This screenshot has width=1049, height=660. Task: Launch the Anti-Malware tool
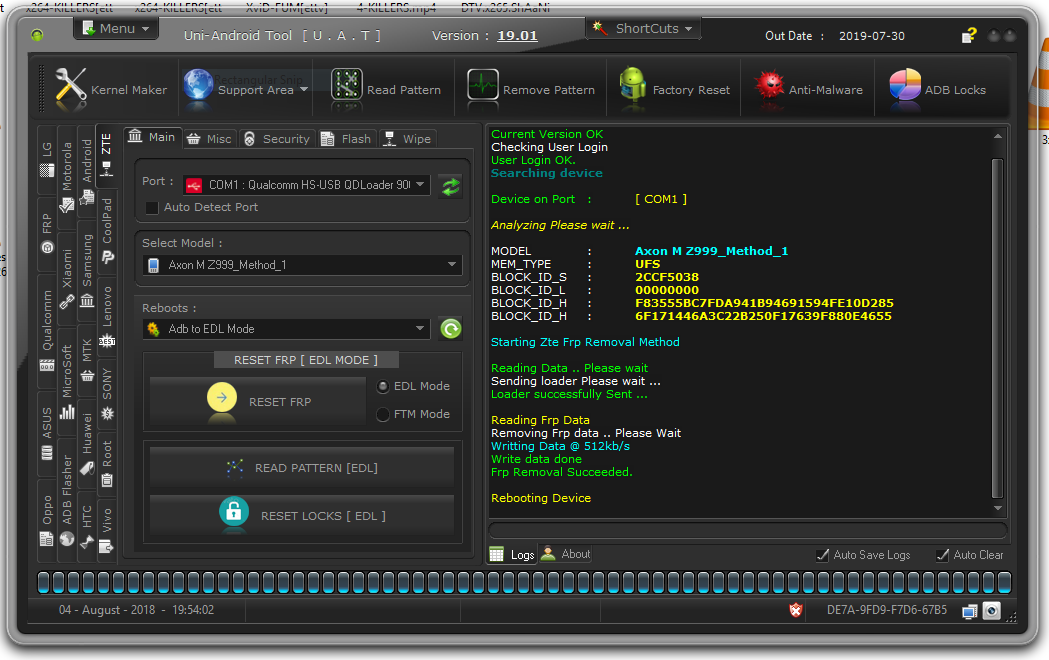click(x=809, y=89)
